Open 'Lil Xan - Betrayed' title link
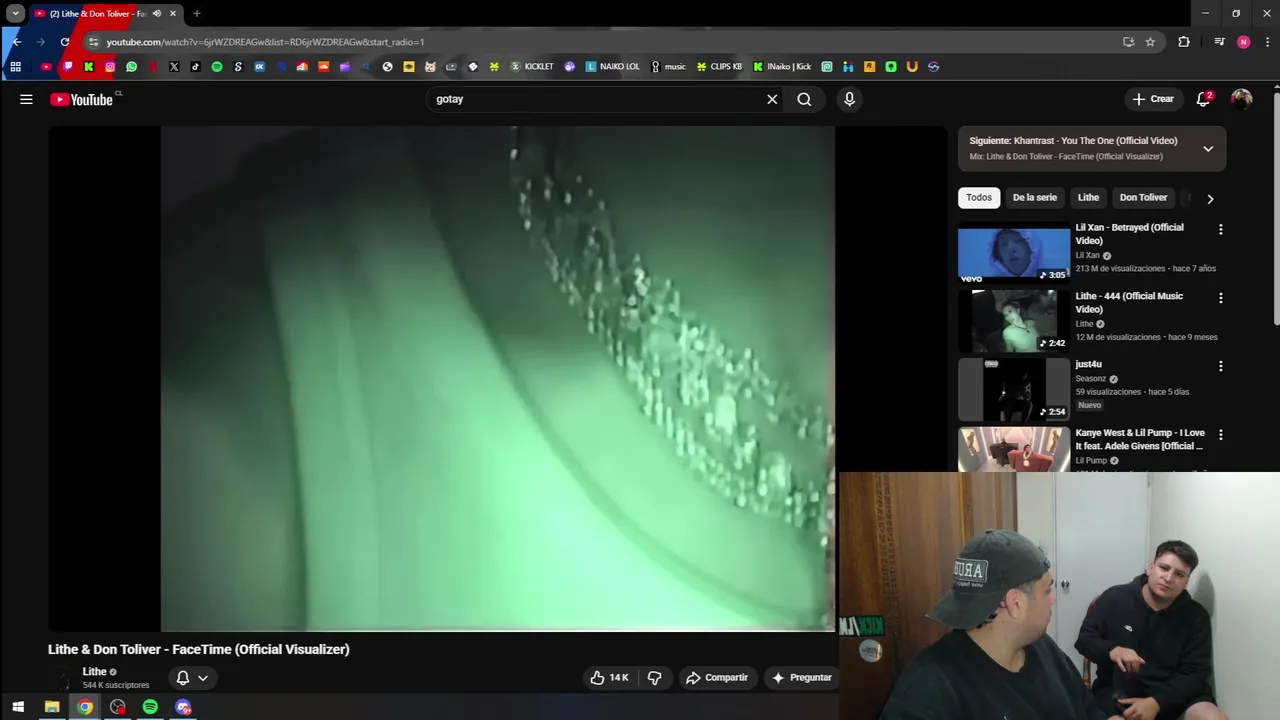 click(x=1129, y=234)
